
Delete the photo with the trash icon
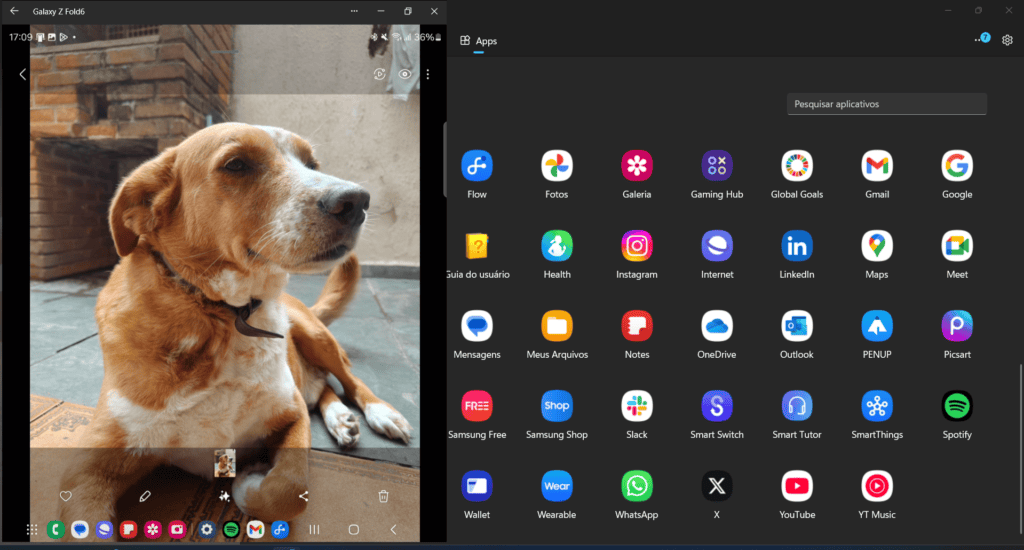point(383,496)
